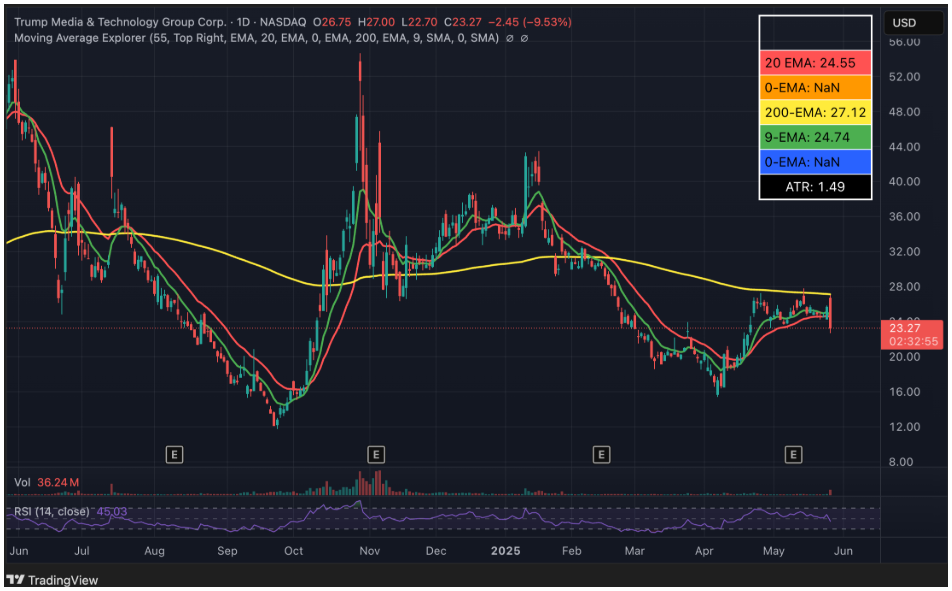Select the orange 0-EMA: NaN row
The height and width of the screenshot is (591, 952).
(815, 87)
